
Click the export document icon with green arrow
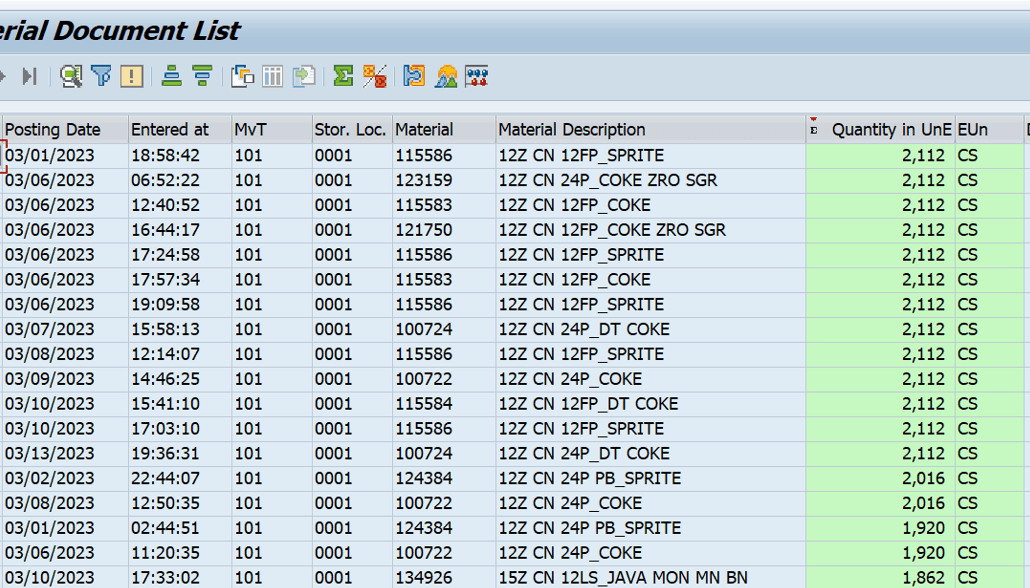(x=304, y=76)
